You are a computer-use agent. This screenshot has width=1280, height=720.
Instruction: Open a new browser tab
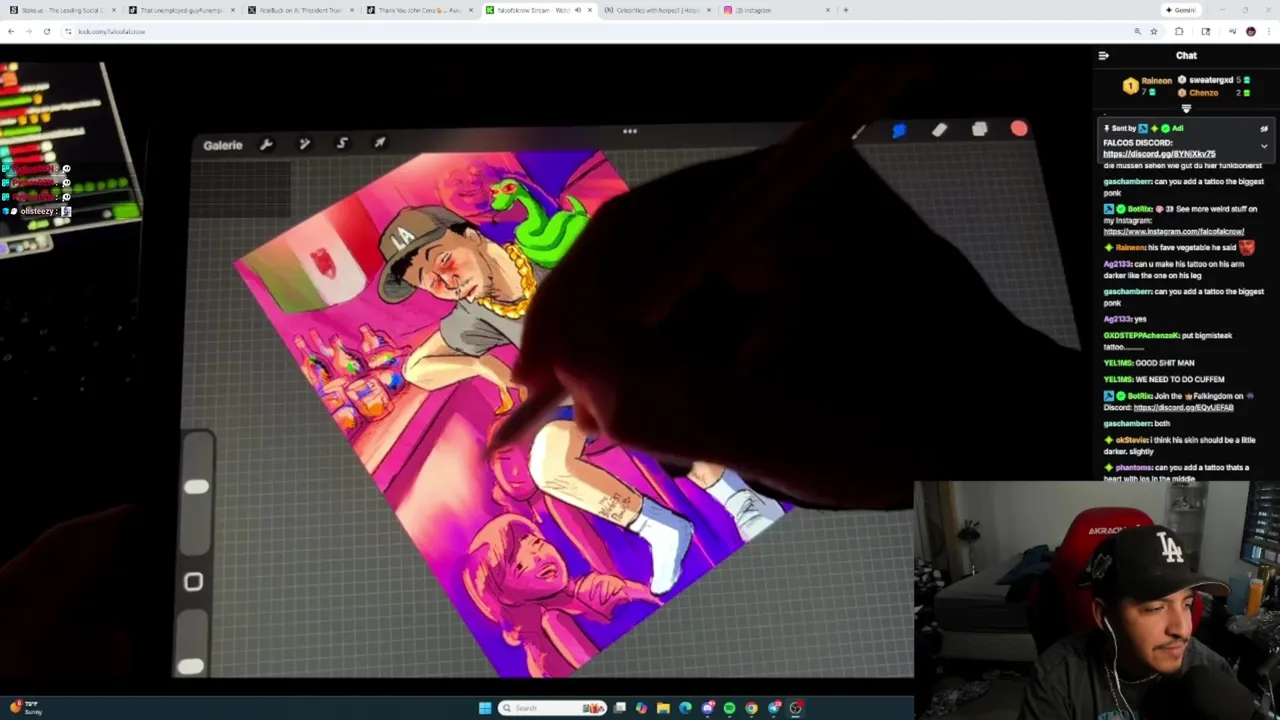point(845,10)
